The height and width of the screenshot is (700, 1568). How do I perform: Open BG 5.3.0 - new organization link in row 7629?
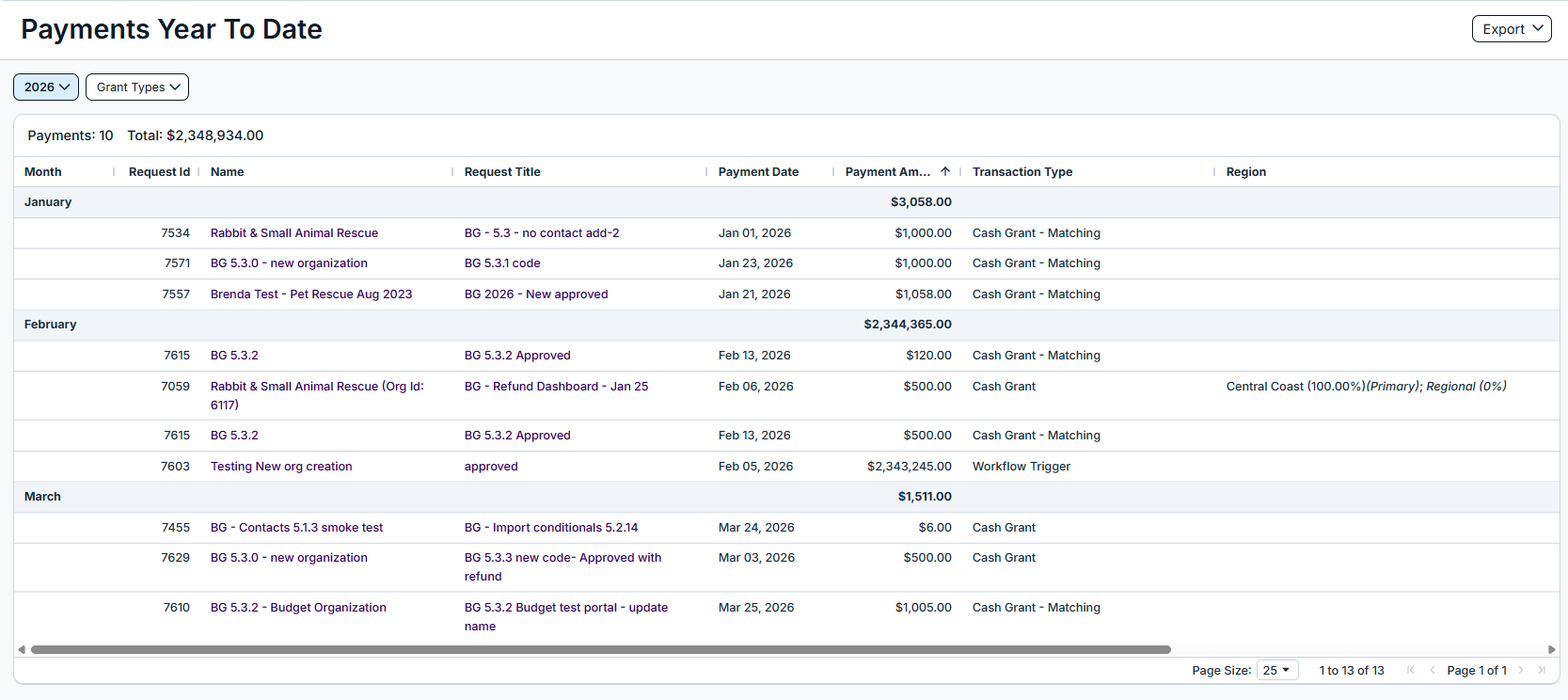tap(289, 557)
